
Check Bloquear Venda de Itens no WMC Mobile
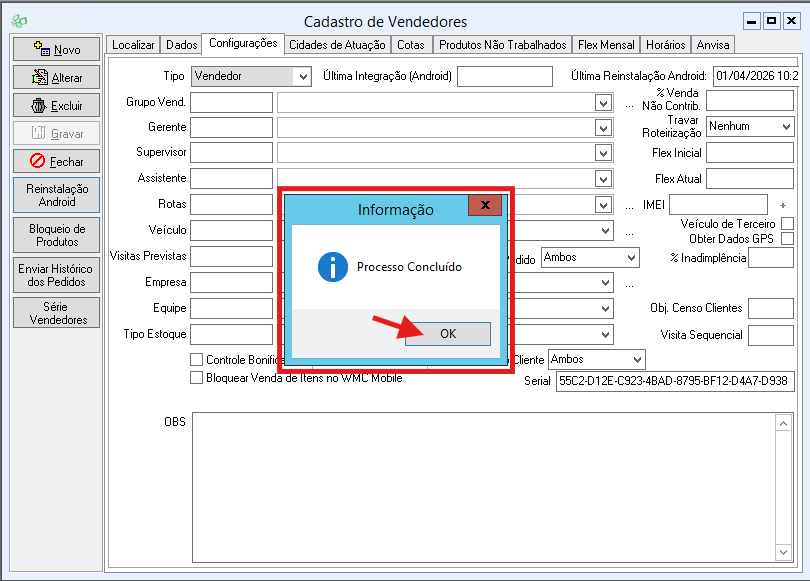pyautogui.click(x=197, y=378)
